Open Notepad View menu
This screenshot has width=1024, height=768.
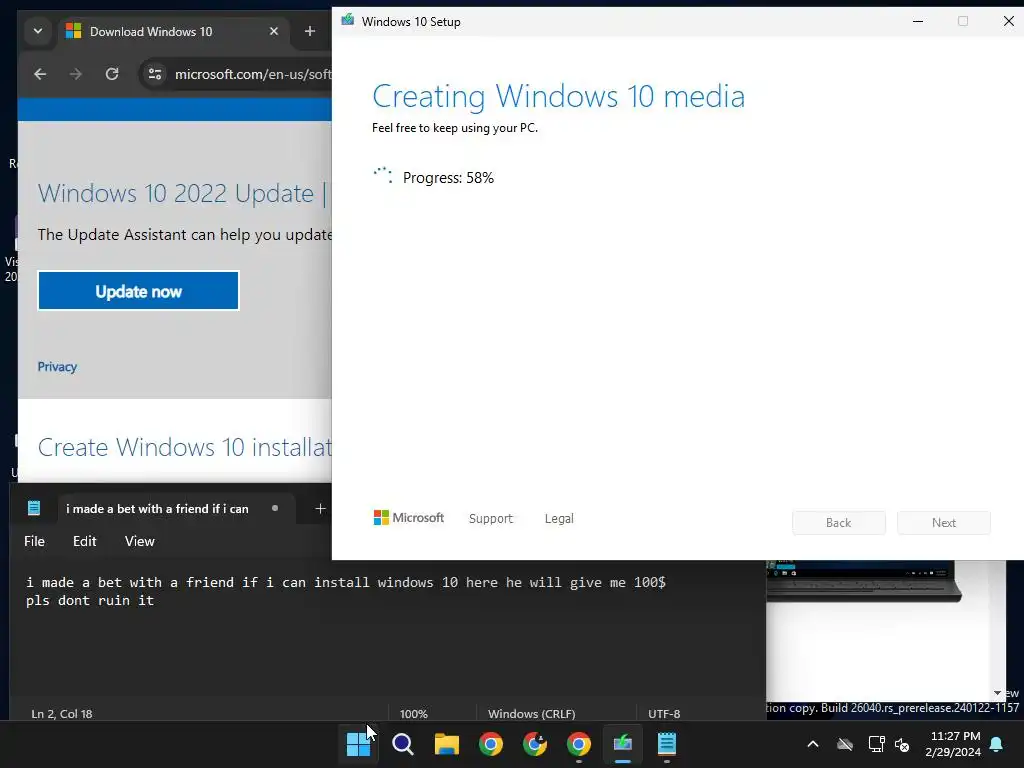(140, 541)
